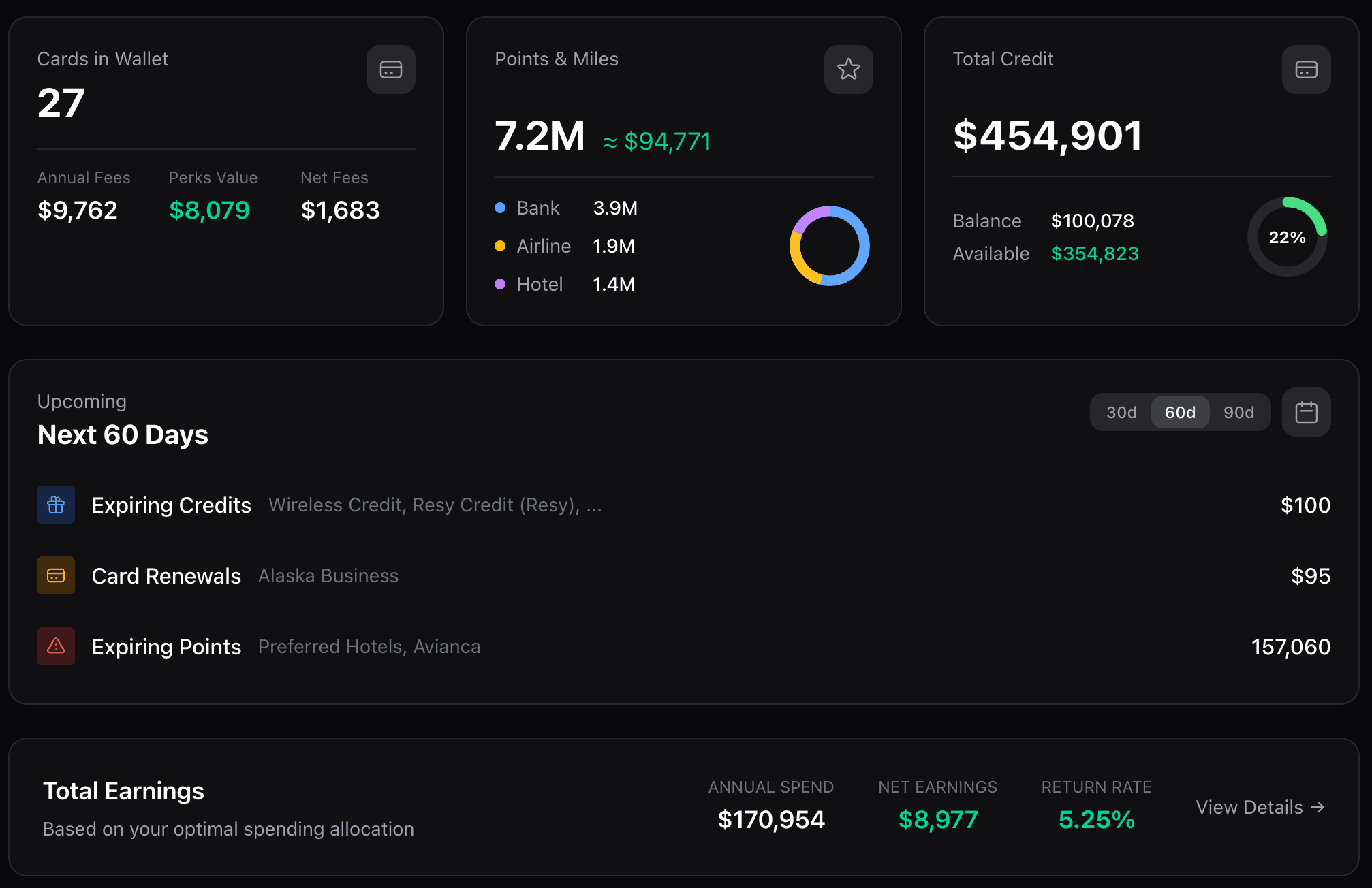
Task: Select the 60d period option
Action: [1180, 412]
